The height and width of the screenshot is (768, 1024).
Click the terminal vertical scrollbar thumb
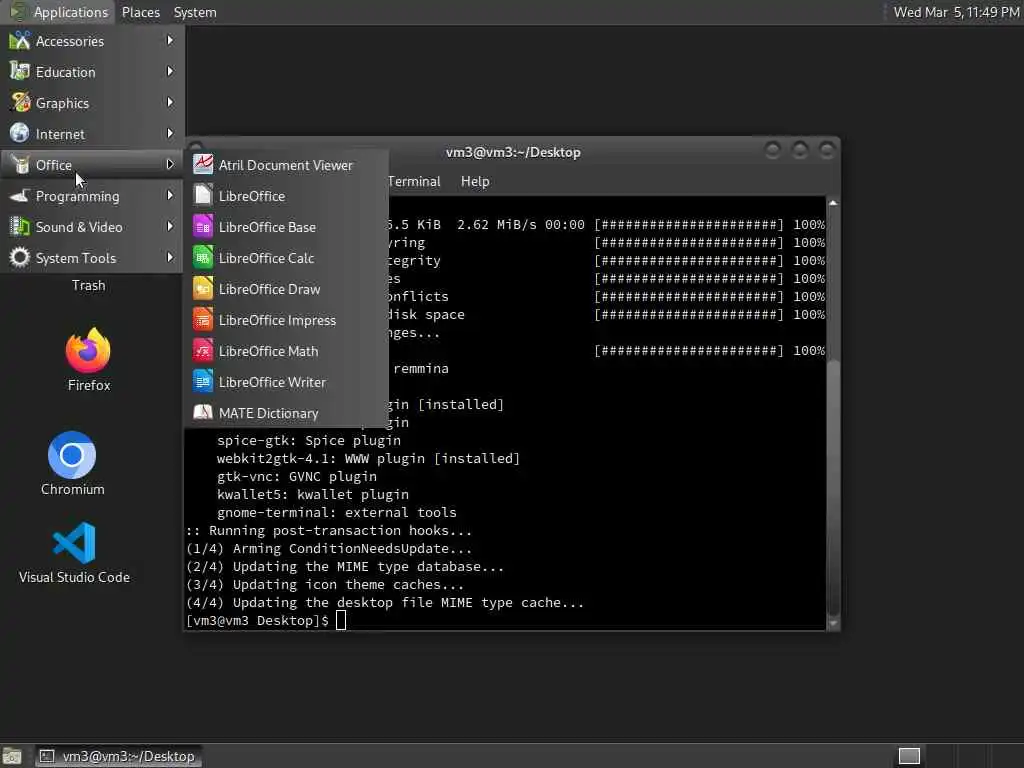coord(833,487)
